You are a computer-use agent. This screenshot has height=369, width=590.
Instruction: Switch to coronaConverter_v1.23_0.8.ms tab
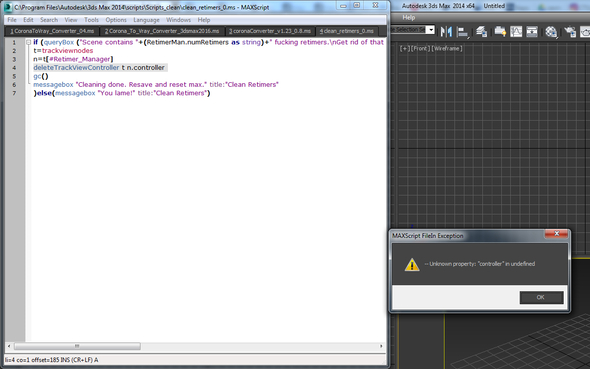(270, 31)
